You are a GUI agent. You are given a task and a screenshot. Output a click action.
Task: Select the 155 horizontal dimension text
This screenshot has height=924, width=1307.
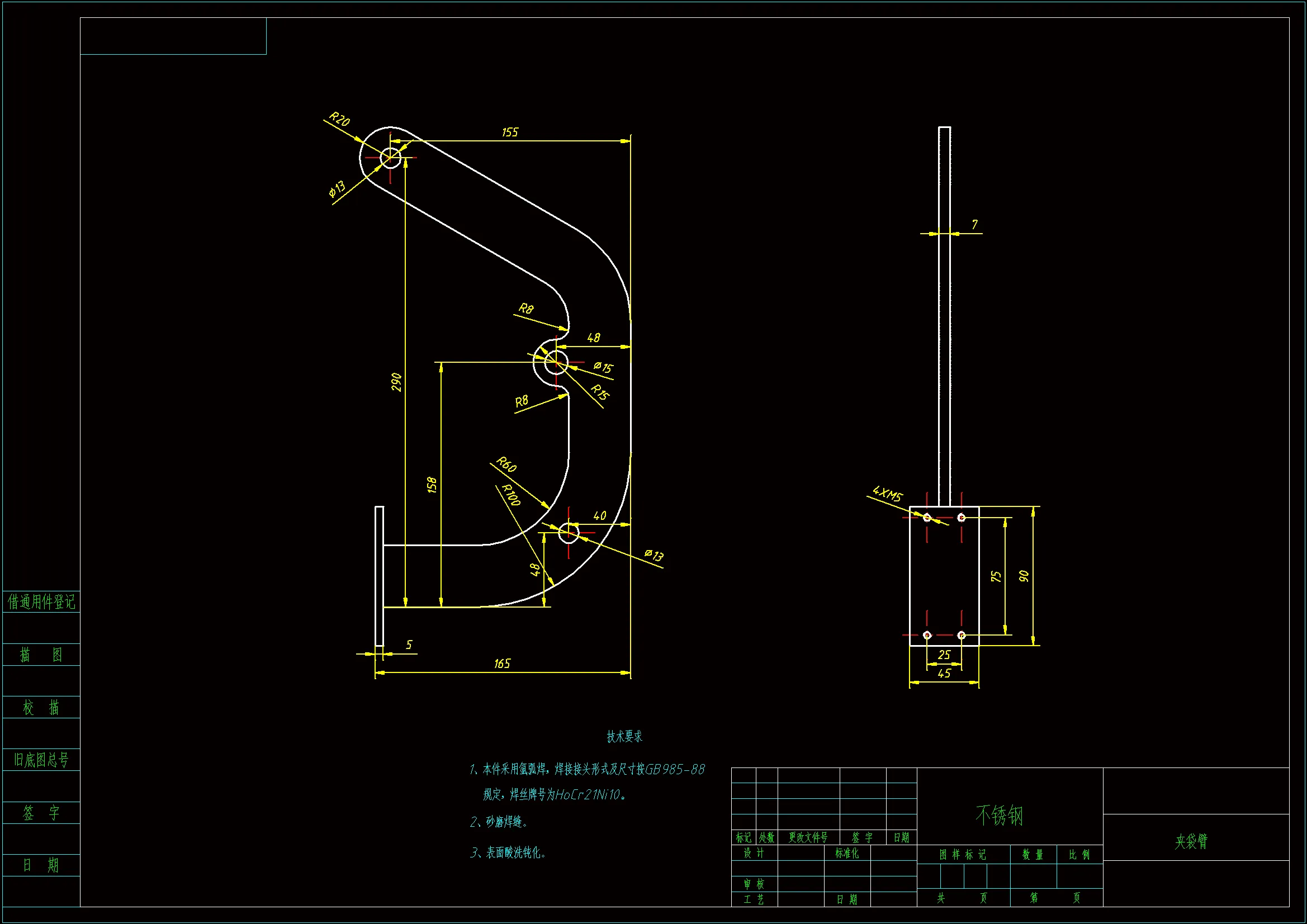click(510, 132)
